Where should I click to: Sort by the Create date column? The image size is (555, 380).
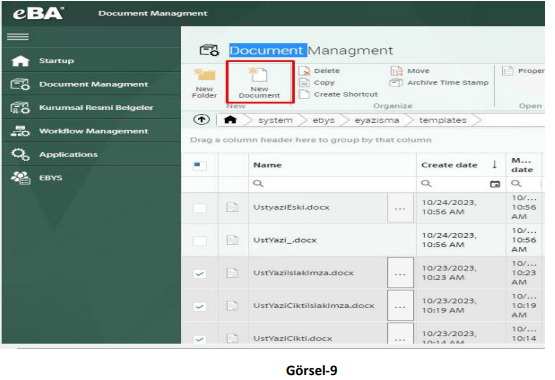[x=461, y=165]
